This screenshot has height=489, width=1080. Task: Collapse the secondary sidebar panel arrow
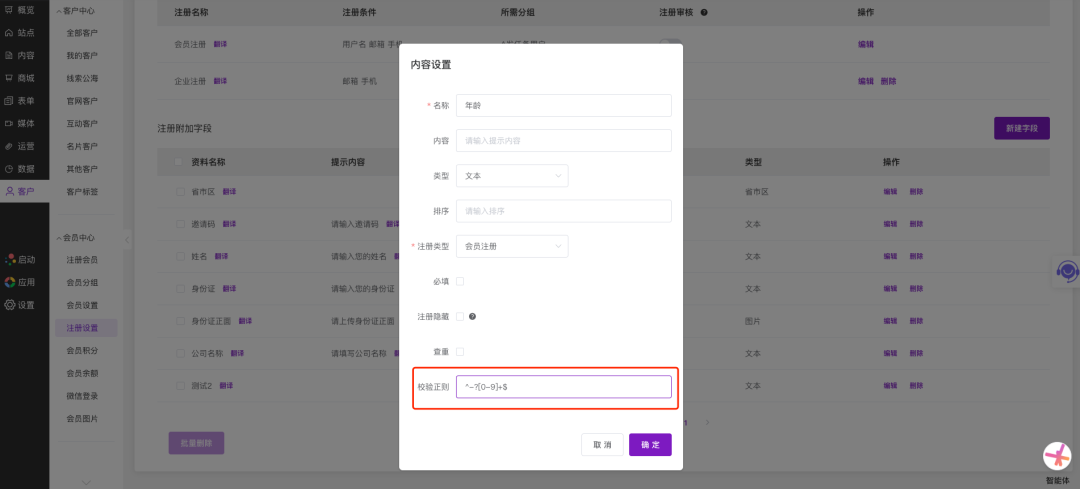[127, 240]
